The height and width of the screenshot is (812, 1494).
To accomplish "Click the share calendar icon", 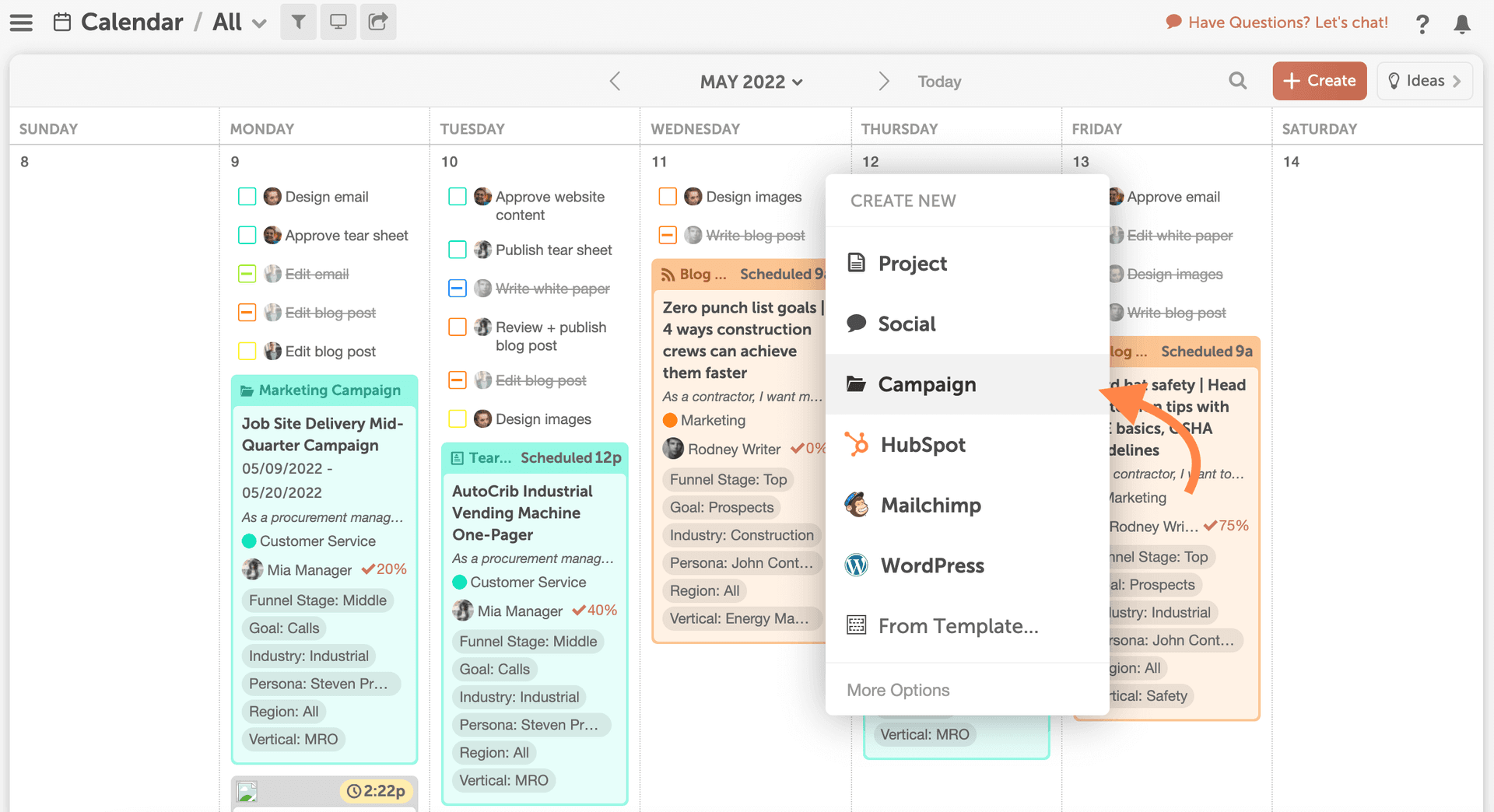I will [378, 22].
